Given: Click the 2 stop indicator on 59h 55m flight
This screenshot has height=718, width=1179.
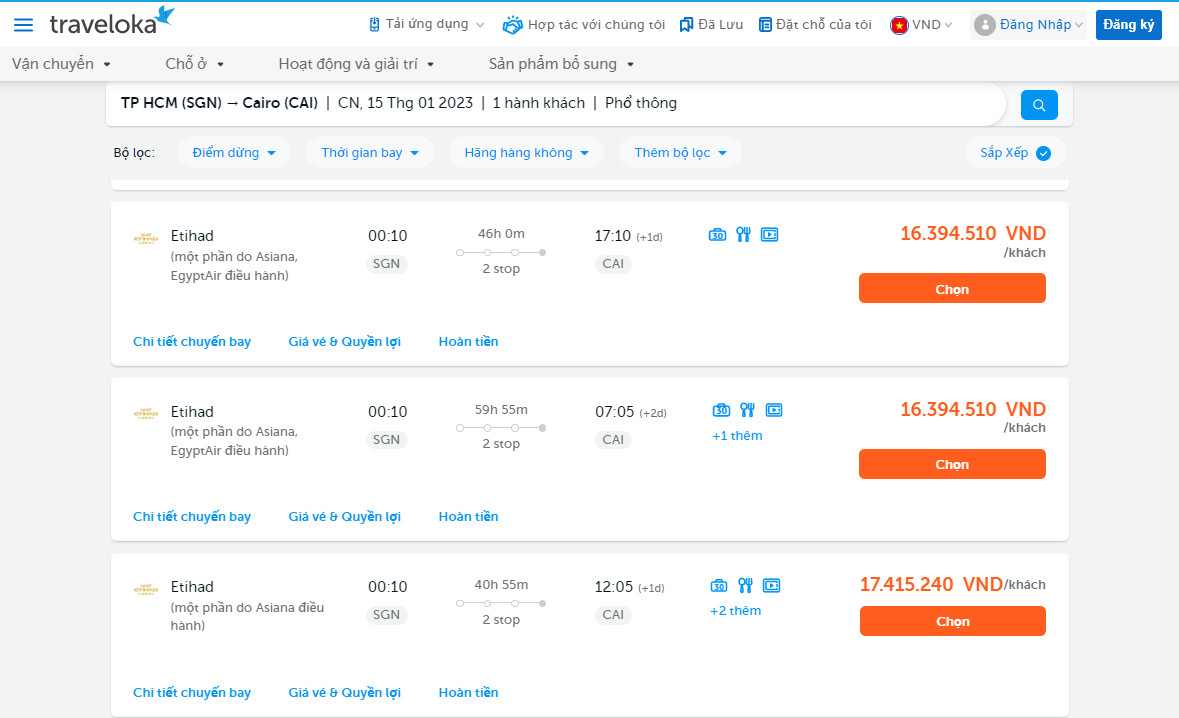Looking at the screenshot, I should 501,444.
